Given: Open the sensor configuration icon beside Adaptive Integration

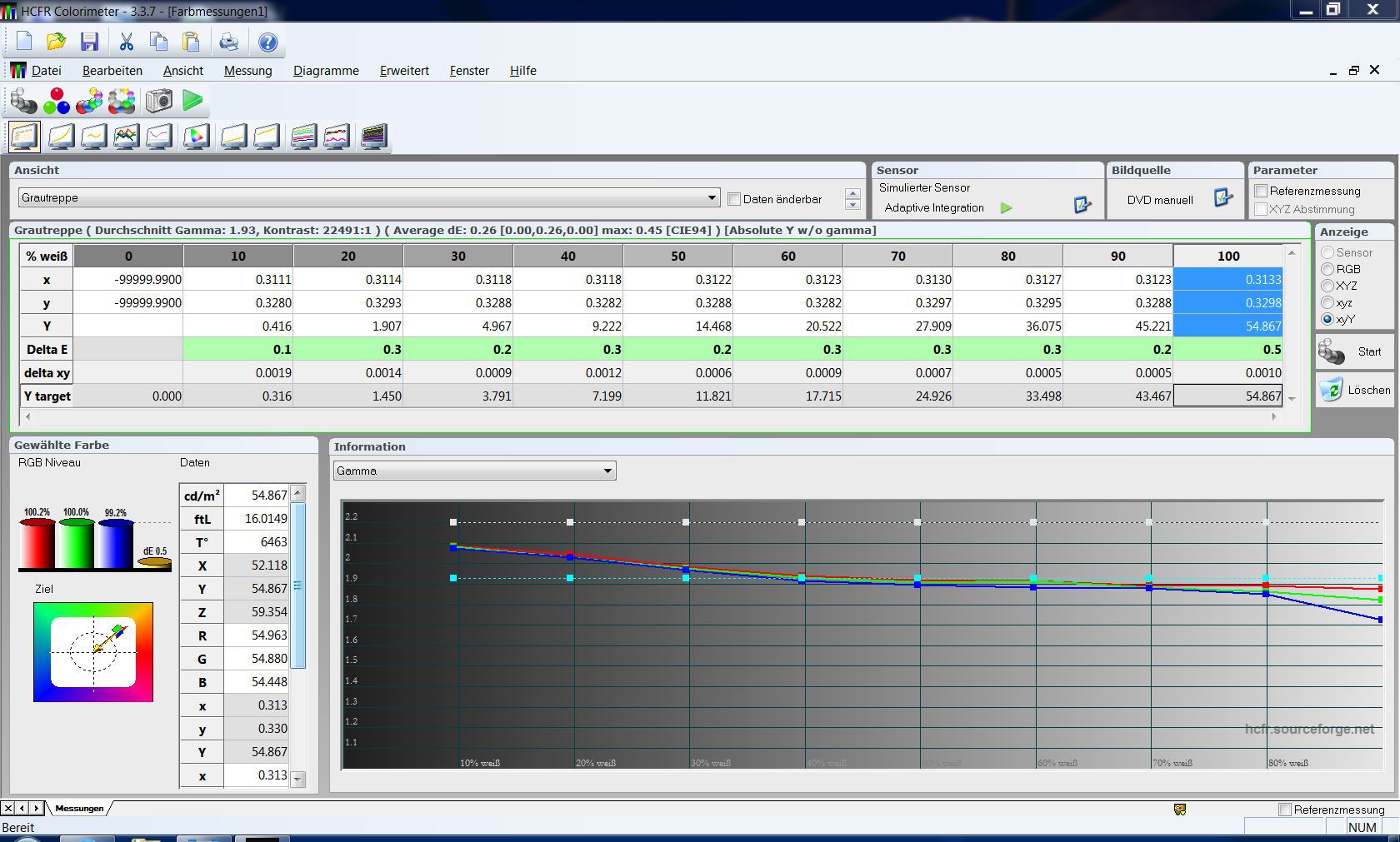Looking at the screenshot, I should (x=1082, y=205).
